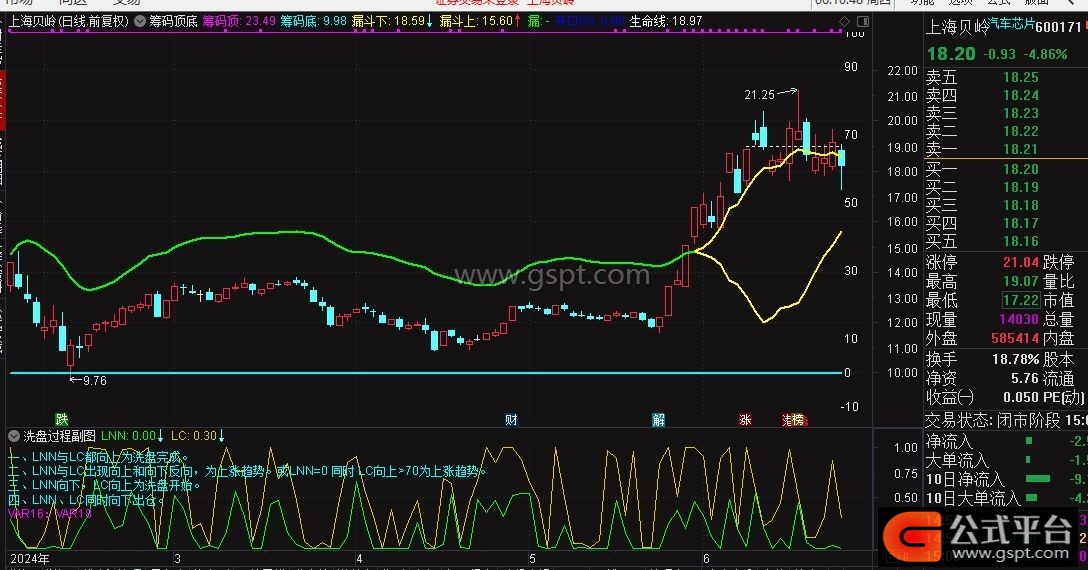The image size is (1088, 570).
Task: Click the 上海贝岭(日线,前复权) chart title
Action: coord(69,22)
